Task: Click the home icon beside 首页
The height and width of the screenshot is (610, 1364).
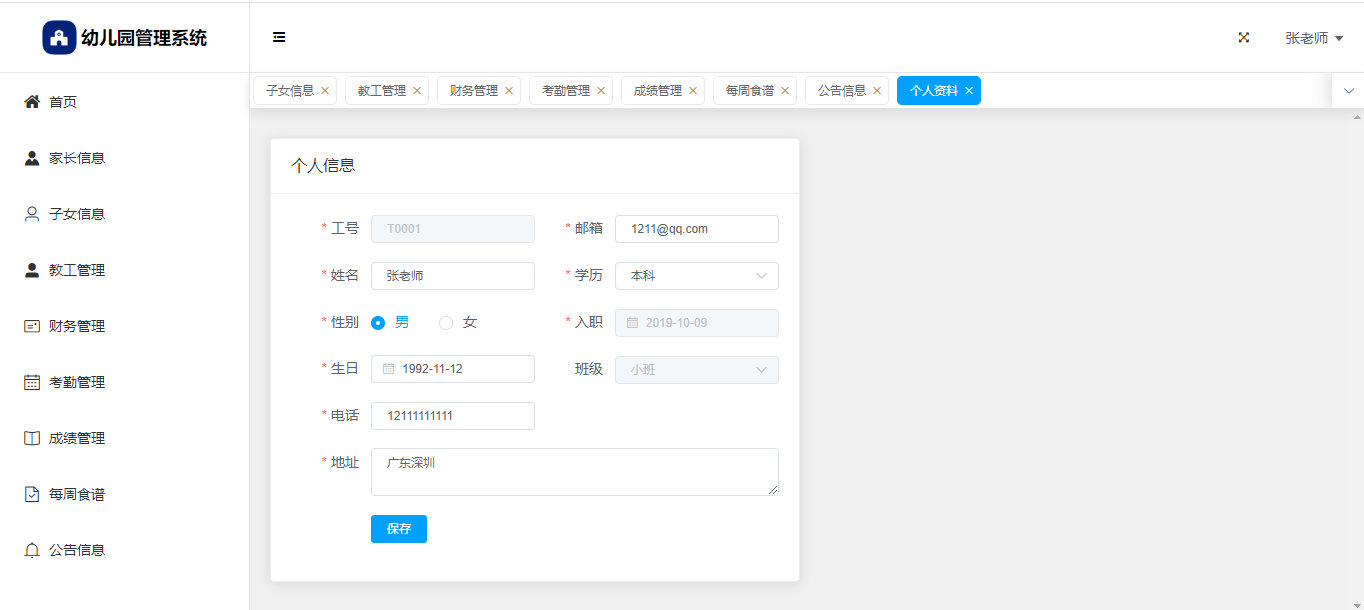Action: [32, 102]
